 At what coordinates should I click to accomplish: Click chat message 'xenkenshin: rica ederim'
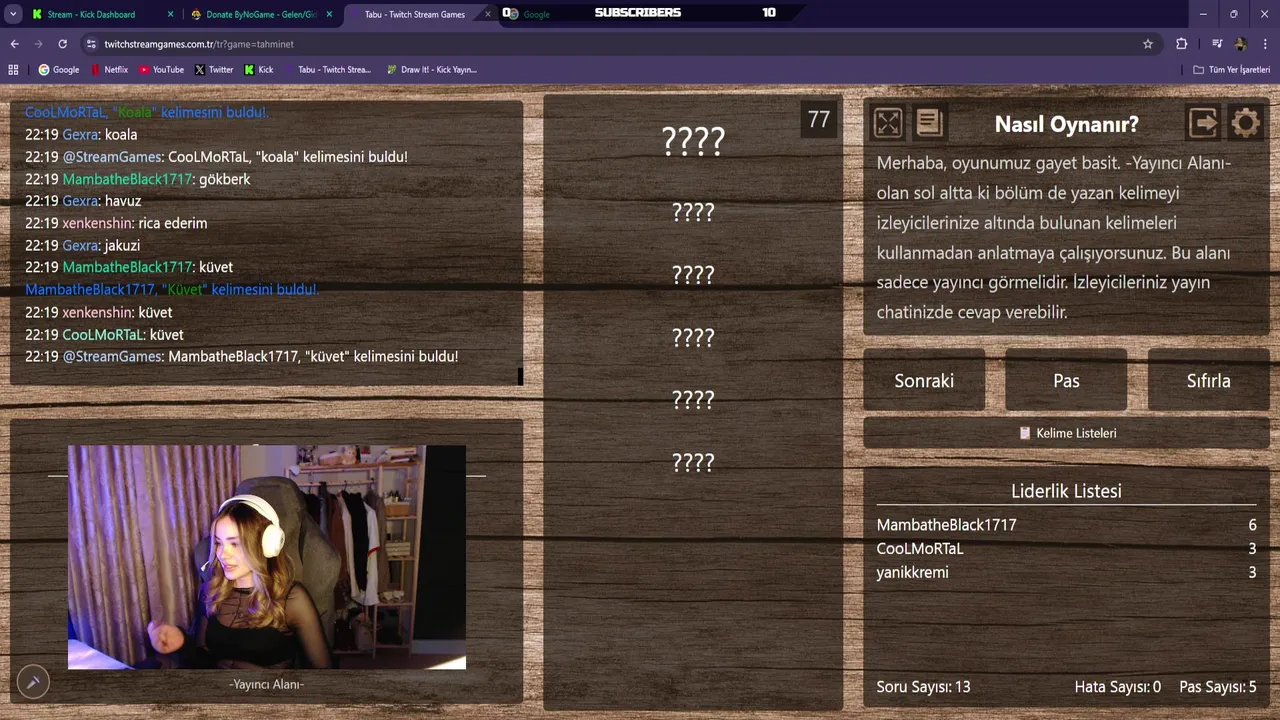[x=116, y=223]
